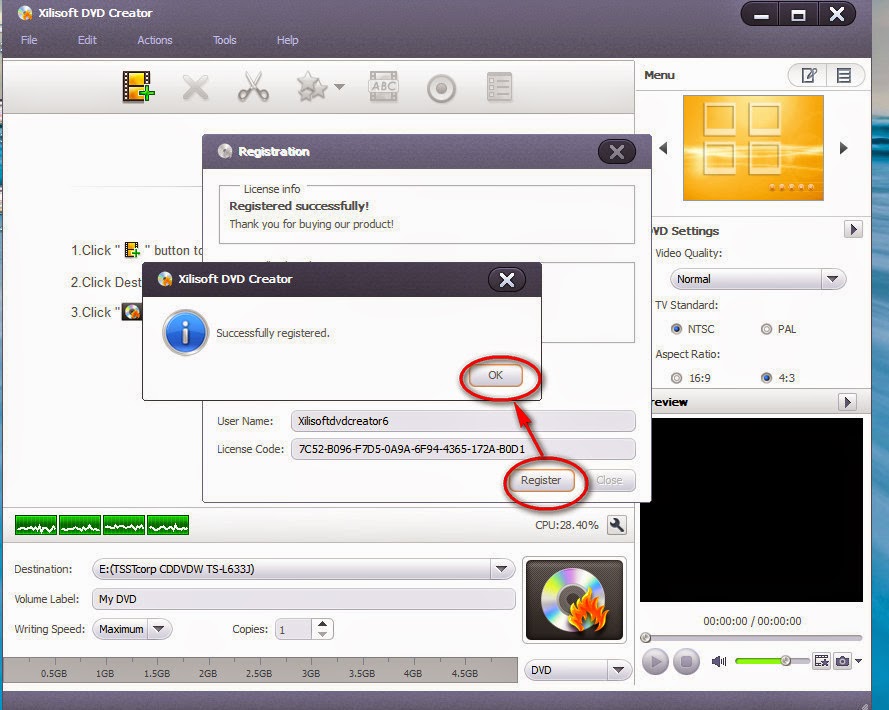Choose 4:3 aspect ratio
This screenshot has width=889, height=710.
tap(766, 378)
